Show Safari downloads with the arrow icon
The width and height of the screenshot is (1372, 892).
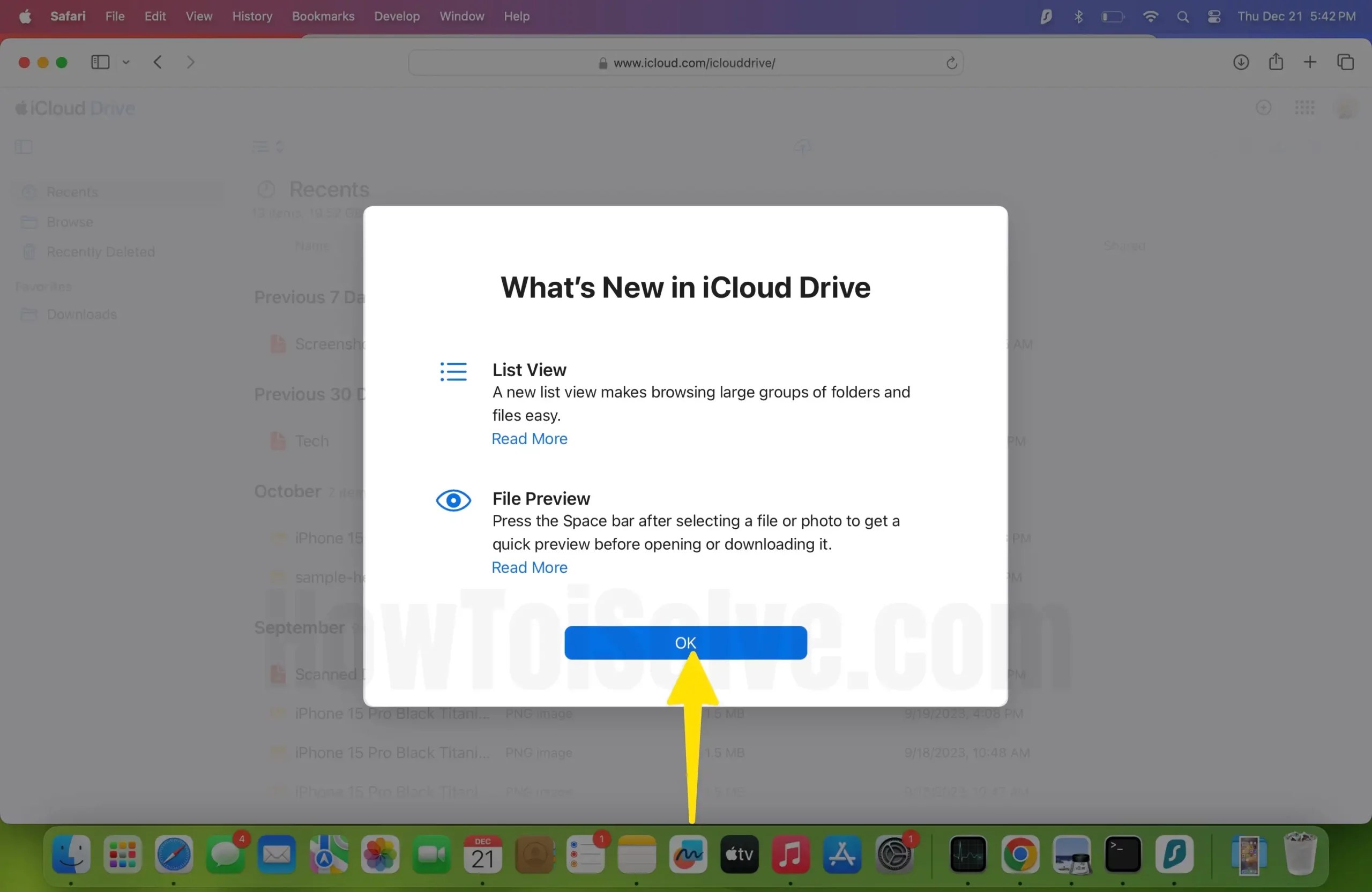pos(1241,62)
